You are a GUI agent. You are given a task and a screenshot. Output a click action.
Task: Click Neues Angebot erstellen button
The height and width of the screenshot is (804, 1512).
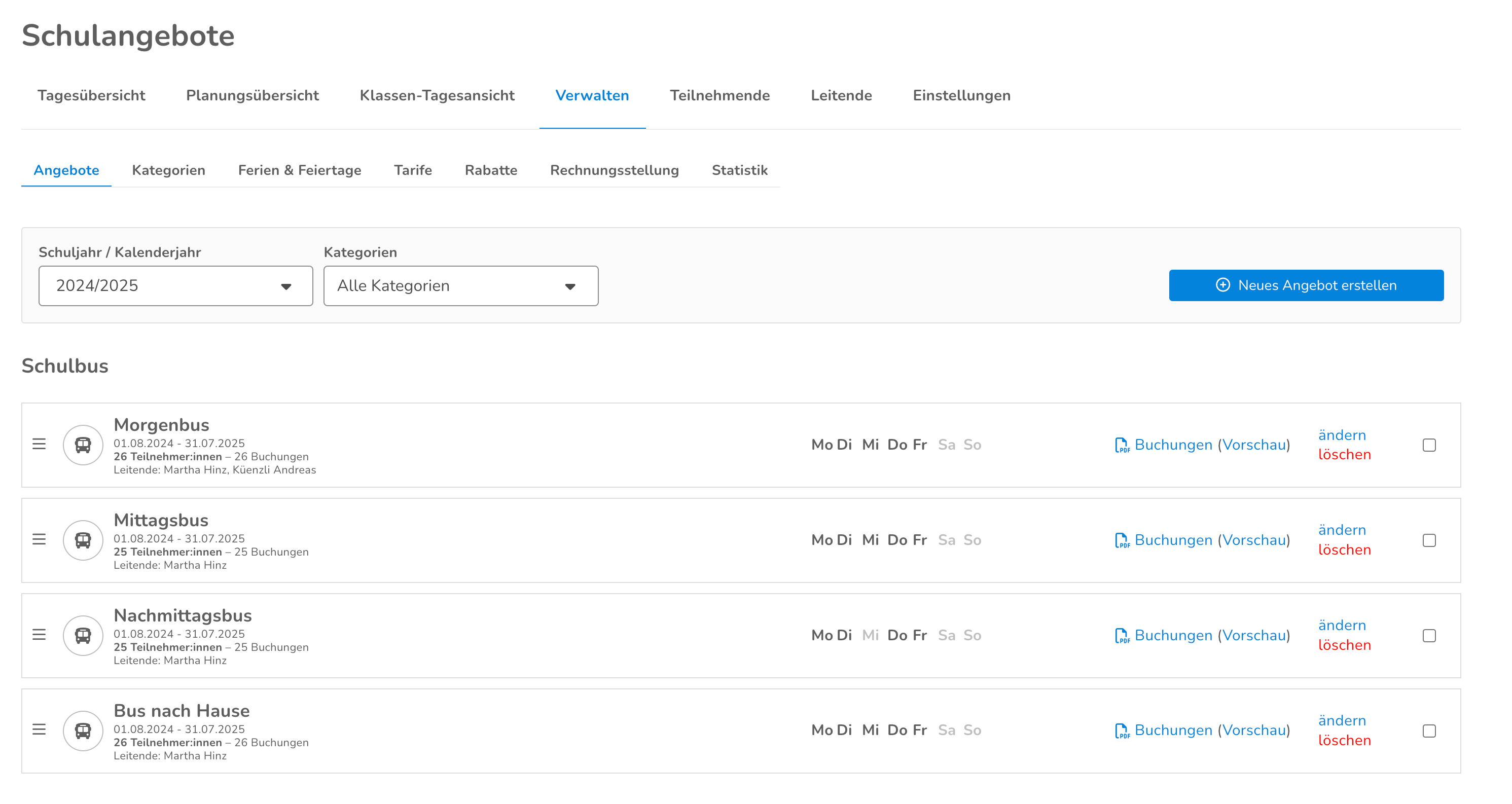coord(1306,286)
